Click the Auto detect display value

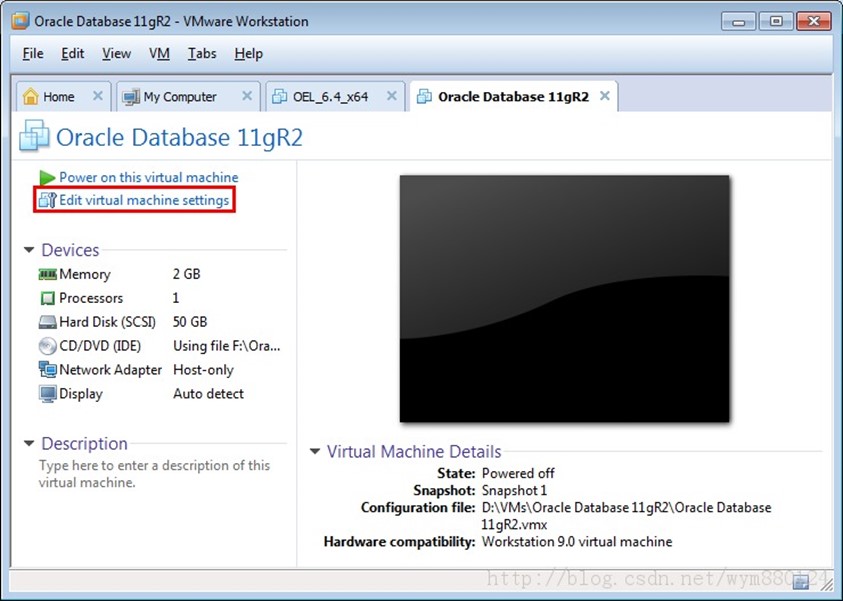pyautogui.click(x=208, y=394)
